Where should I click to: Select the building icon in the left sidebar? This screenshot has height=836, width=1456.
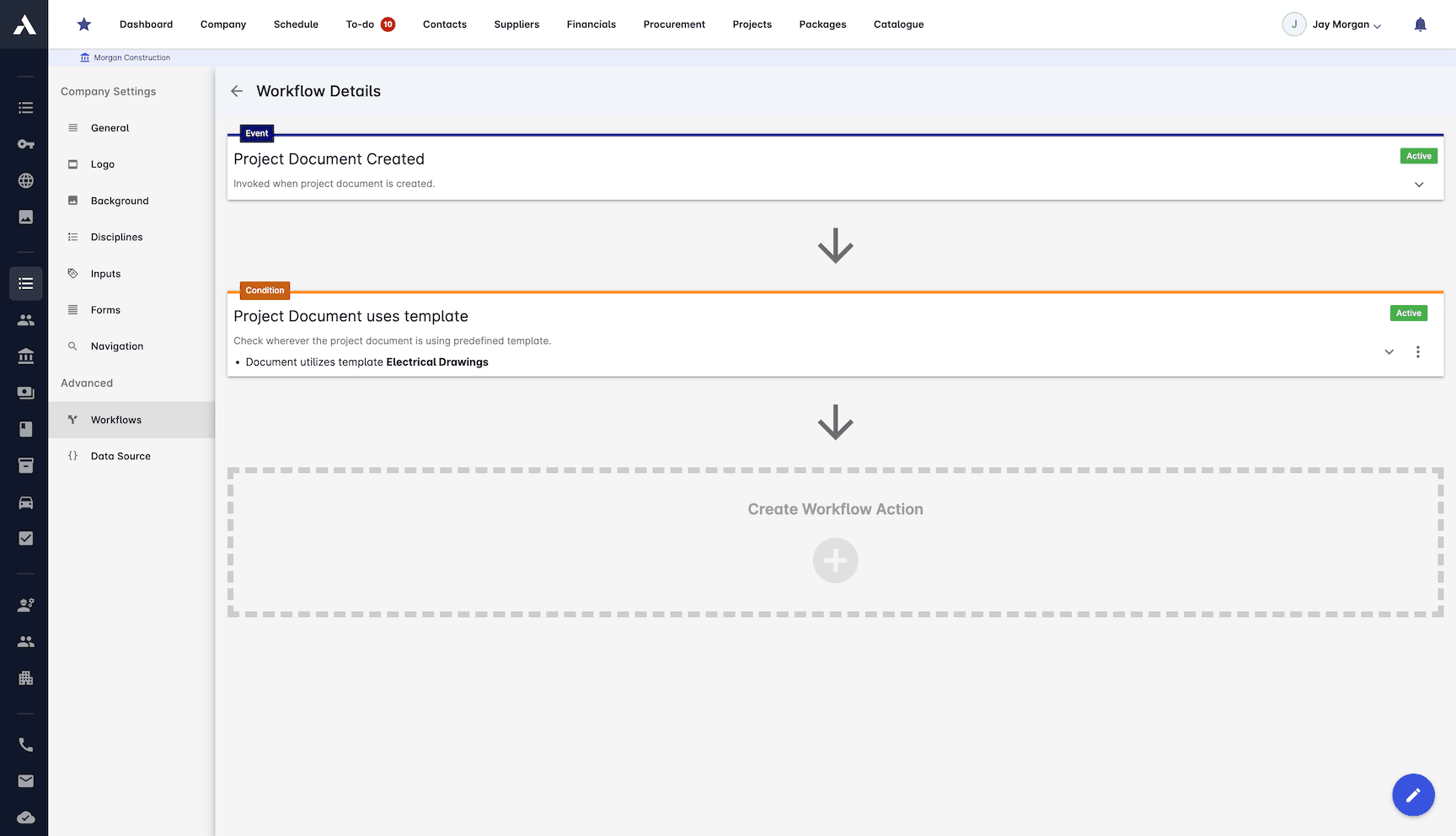[x=25, y=678]
